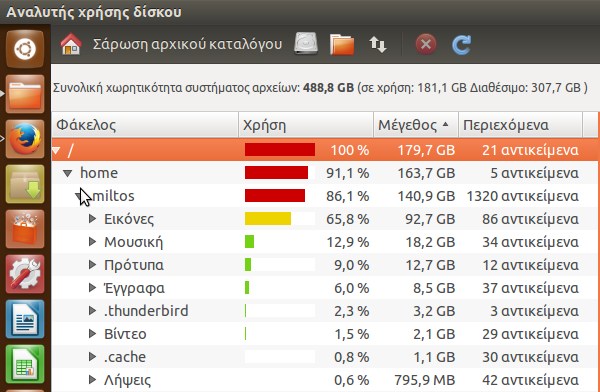Viewport: 600px width, 392px height.
Task: Sort by Μέγεθος column header
Action: [x=416, y=125]
